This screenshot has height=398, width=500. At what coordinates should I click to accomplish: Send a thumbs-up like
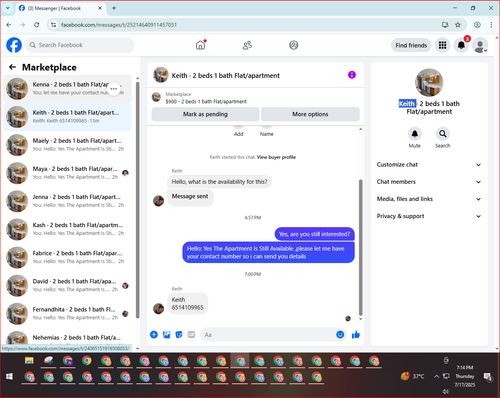[356, 335]
